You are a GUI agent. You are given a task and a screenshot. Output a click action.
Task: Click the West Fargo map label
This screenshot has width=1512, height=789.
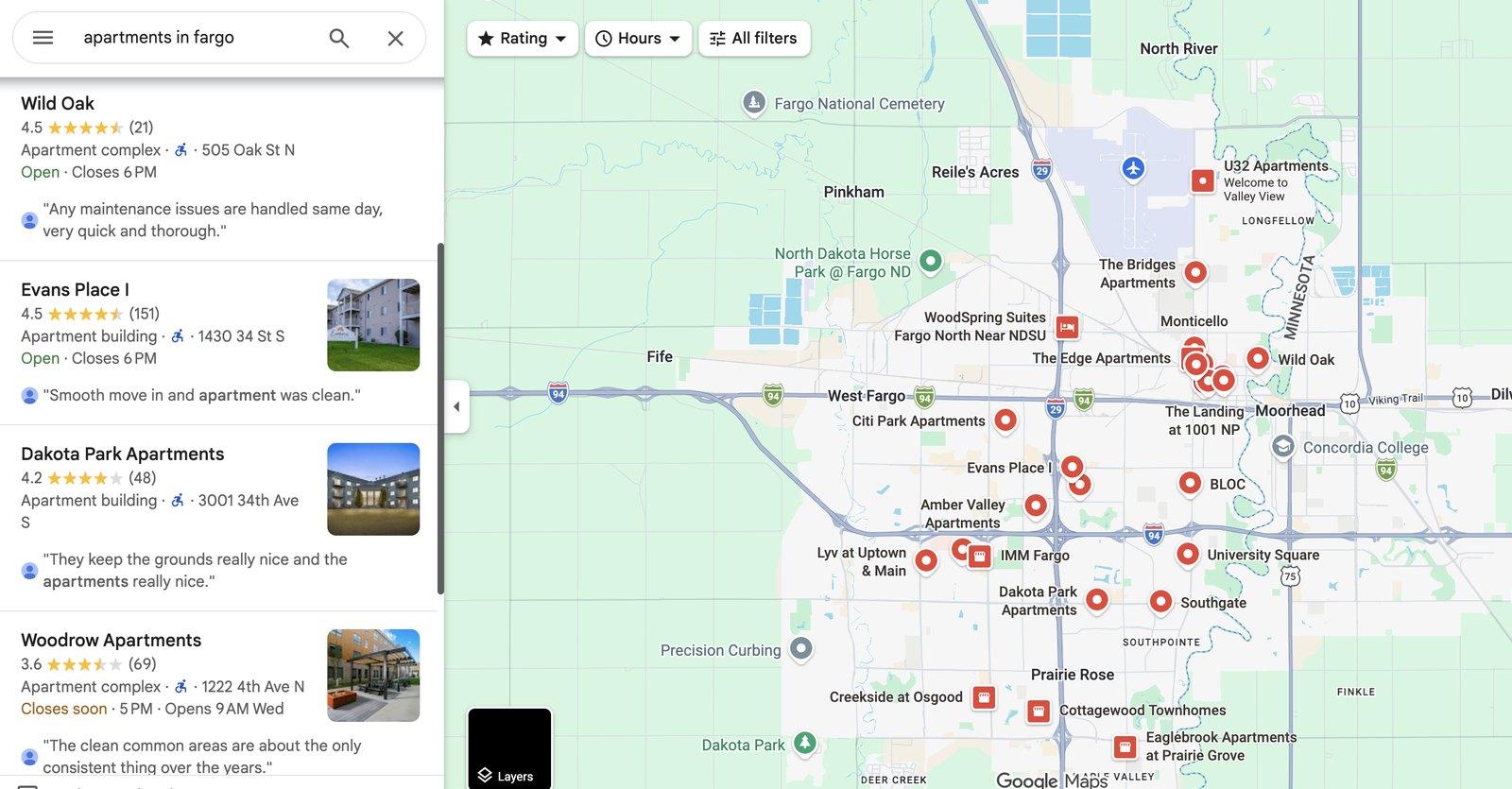[867, 396]
